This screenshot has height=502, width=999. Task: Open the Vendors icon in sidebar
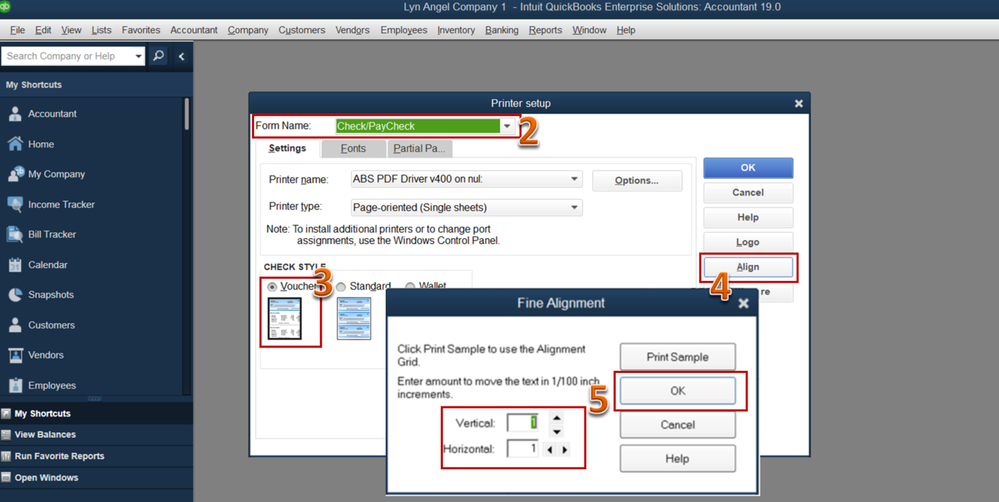click(15, 355)
